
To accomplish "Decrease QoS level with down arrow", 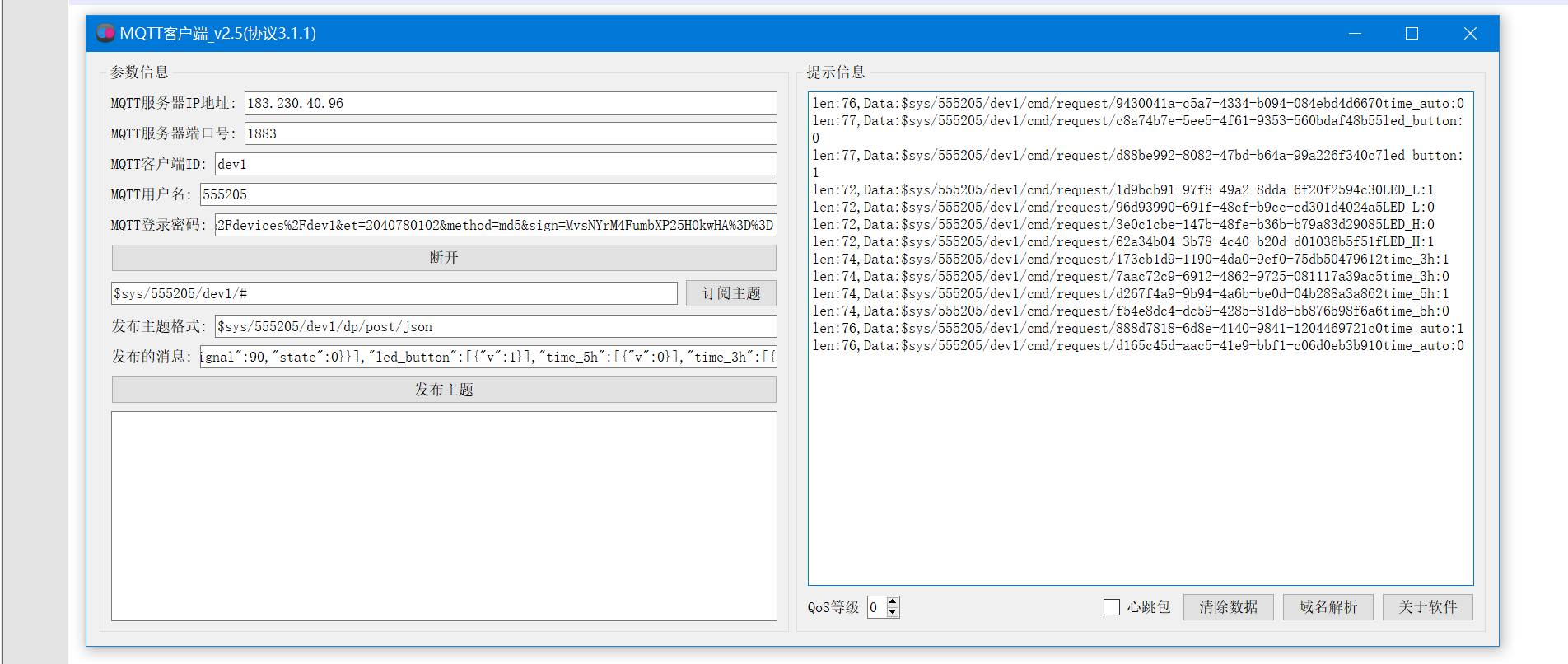I will (893, 612).
